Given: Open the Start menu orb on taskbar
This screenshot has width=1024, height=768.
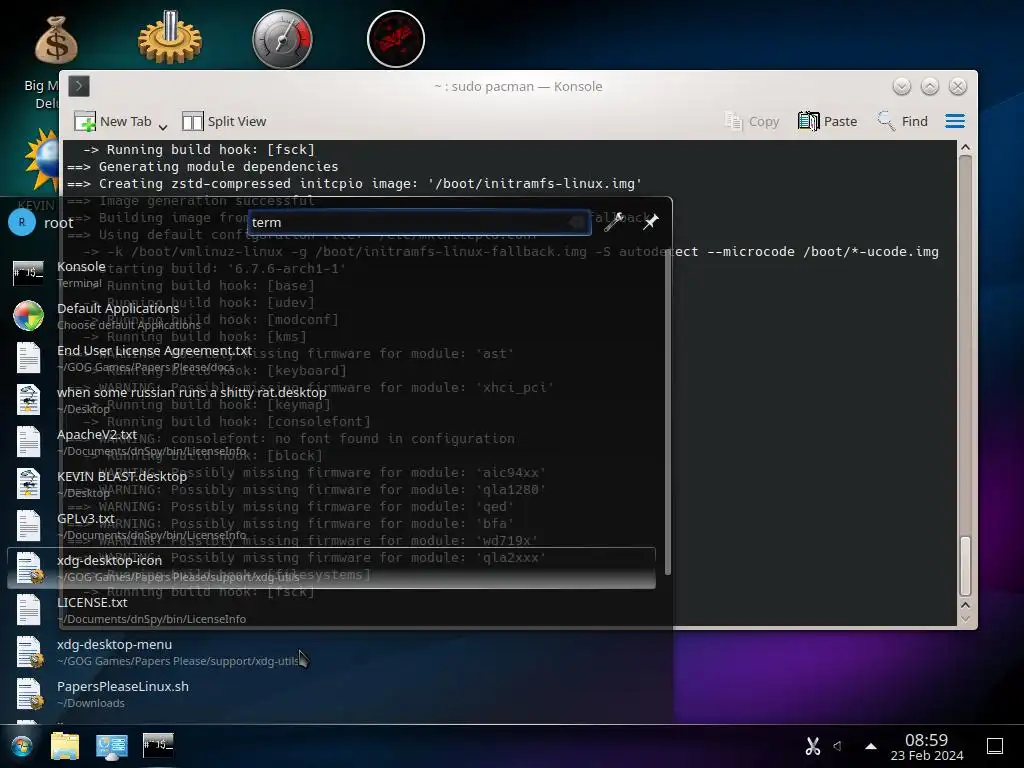Looking at the screenshot, I should point(21,746).
